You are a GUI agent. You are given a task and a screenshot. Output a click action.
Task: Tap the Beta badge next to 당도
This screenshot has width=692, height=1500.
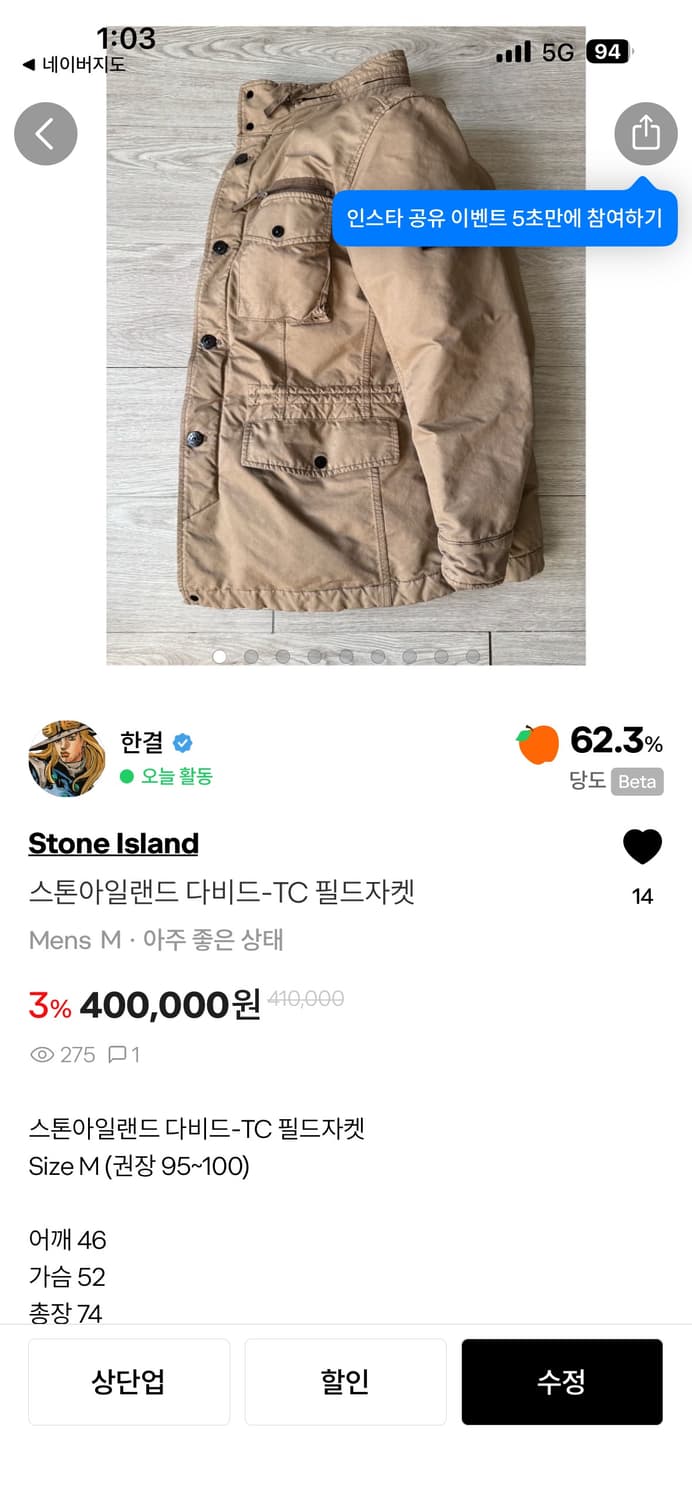tap(637, 782)
